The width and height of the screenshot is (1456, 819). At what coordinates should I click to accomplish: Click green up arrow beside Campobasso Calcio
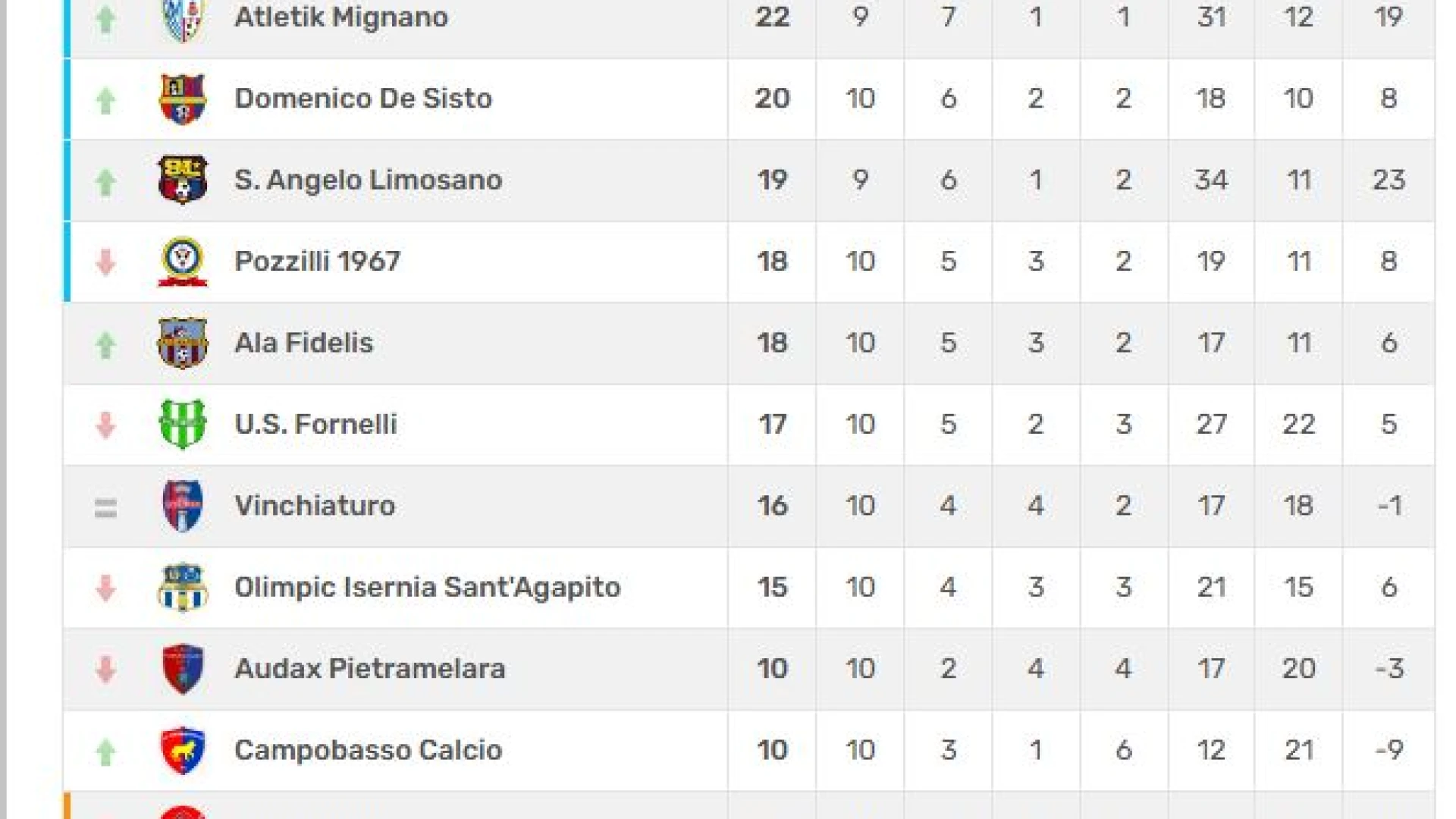(105, 752)
